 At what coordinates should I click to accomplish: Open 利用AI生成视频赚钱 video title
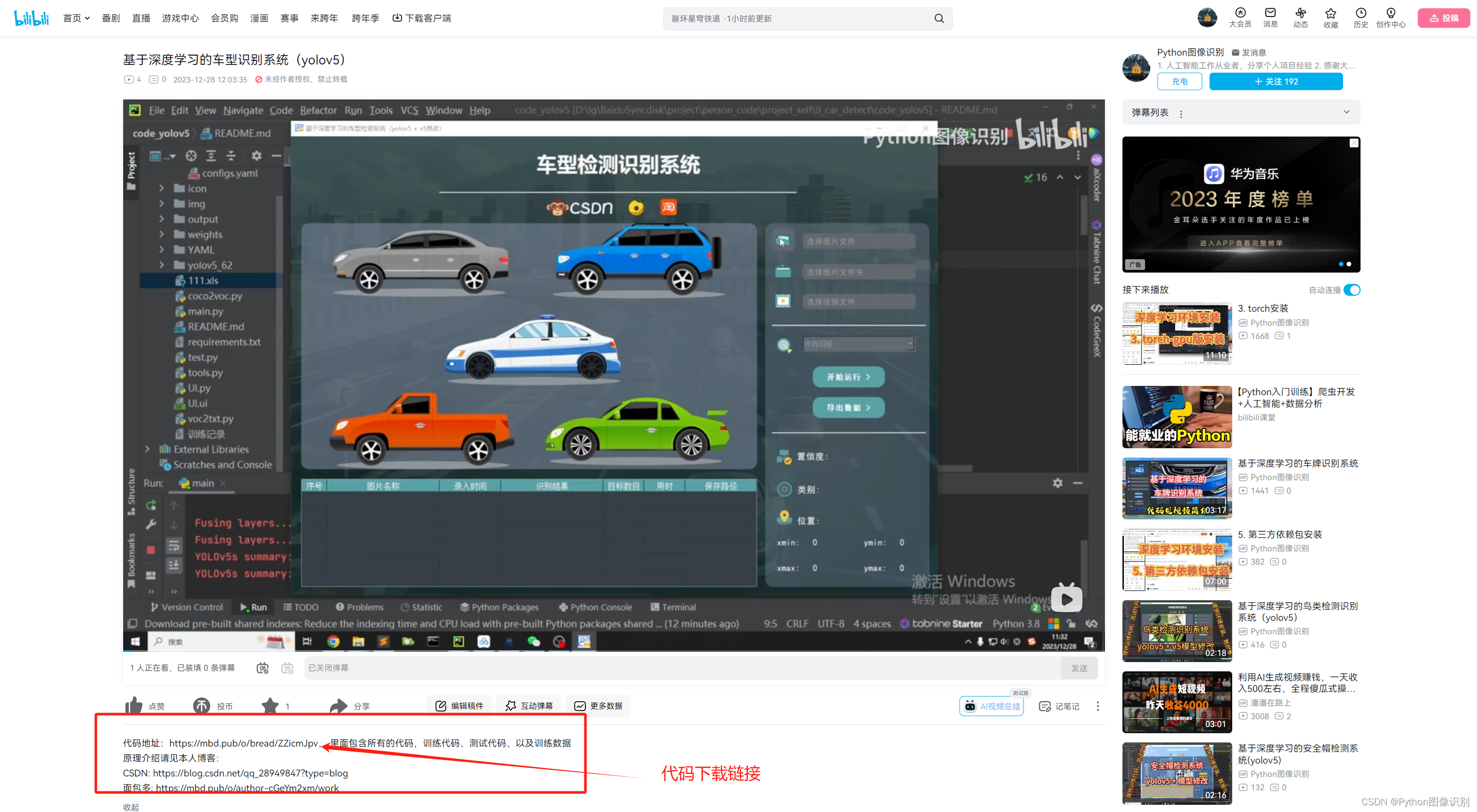click(x=1298, y=683)
